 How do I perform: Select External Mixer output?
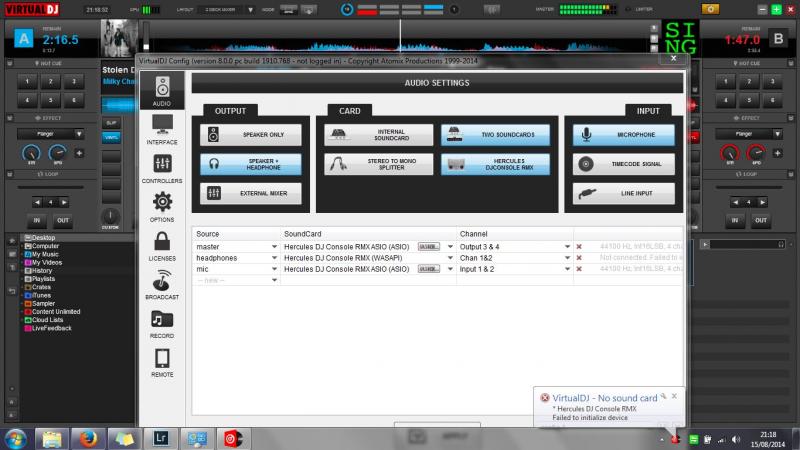click(251, 193)
